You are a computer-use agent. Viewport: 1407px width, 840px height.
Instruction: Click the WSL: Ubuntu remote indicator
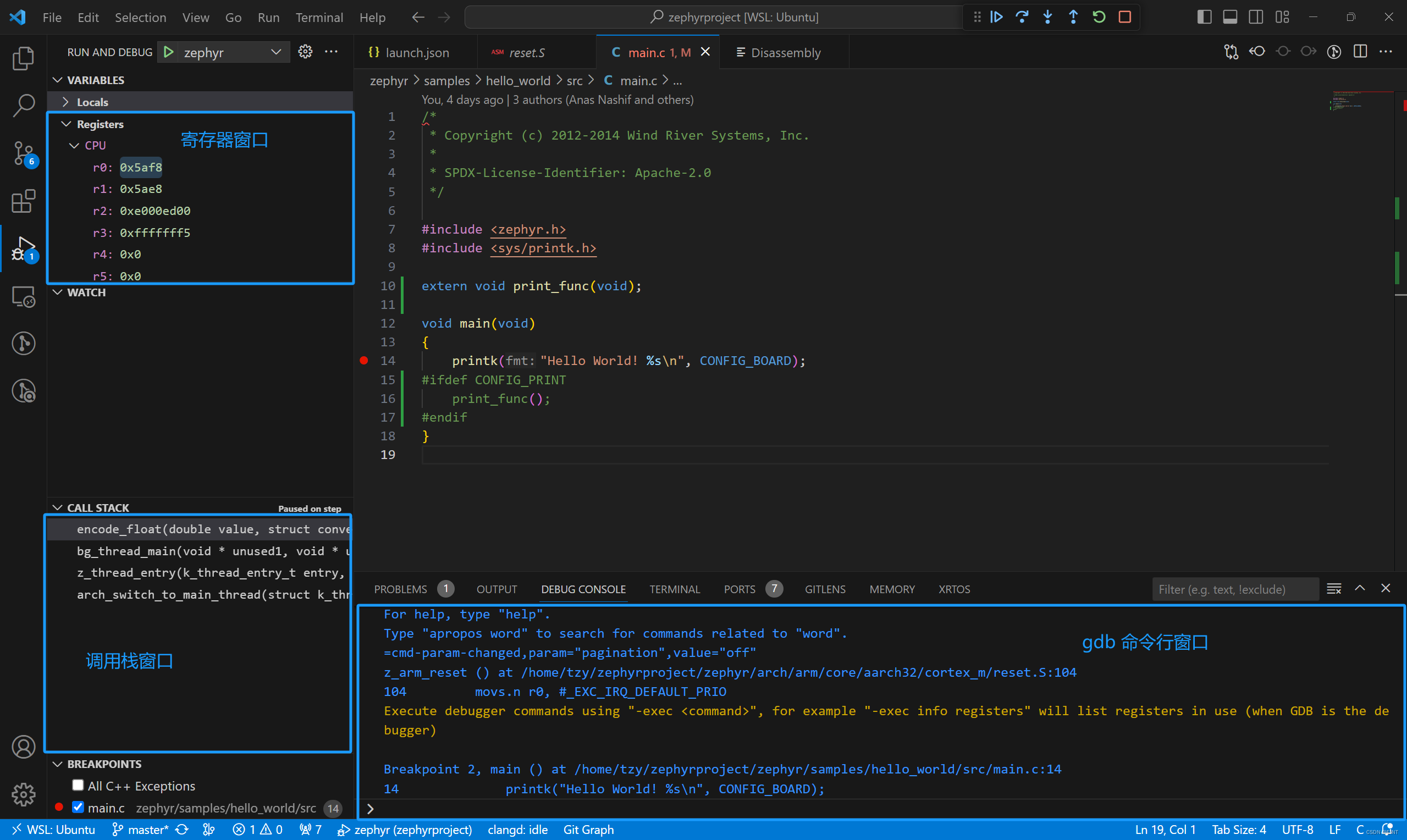click(x=53, y=830)
